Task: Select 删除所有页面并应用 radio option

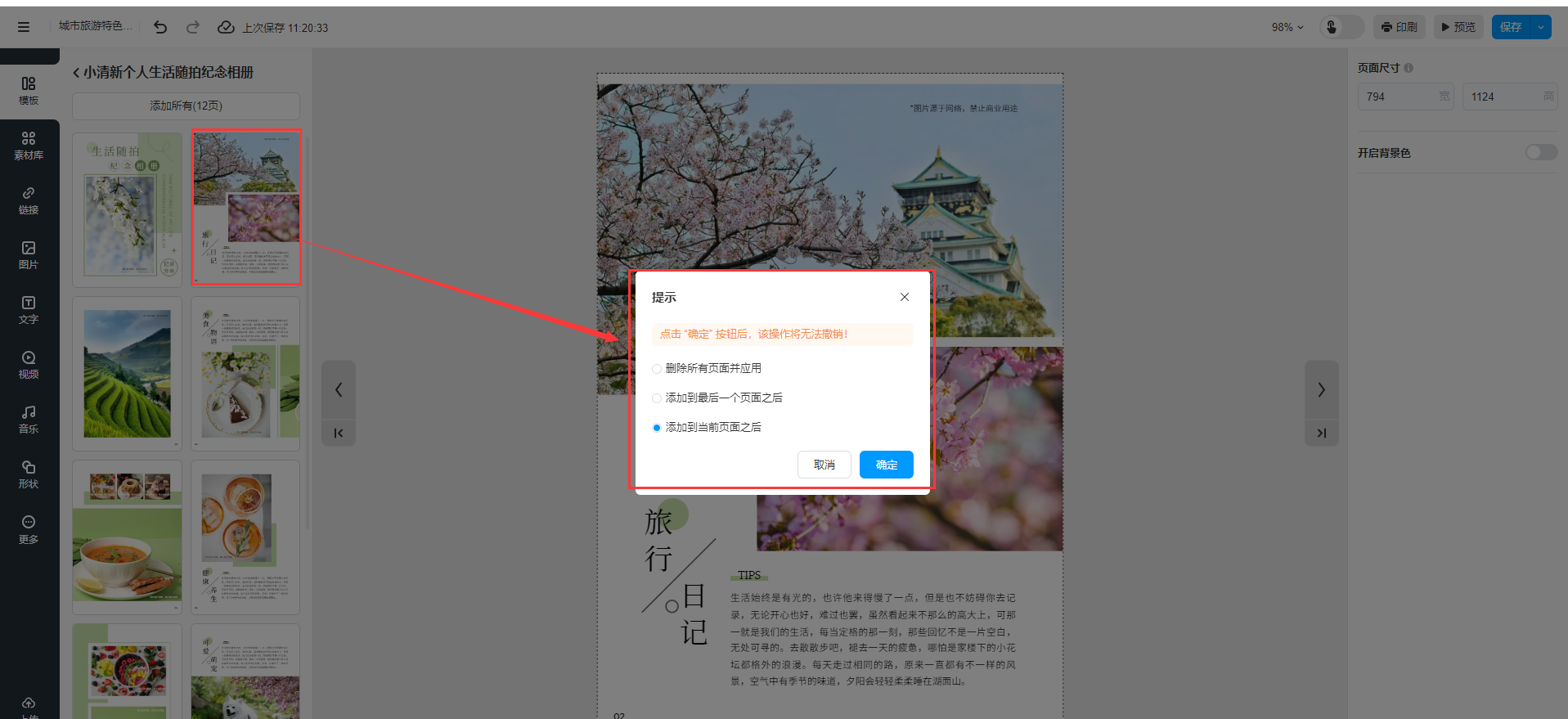Action: click(x=657, y=369)
